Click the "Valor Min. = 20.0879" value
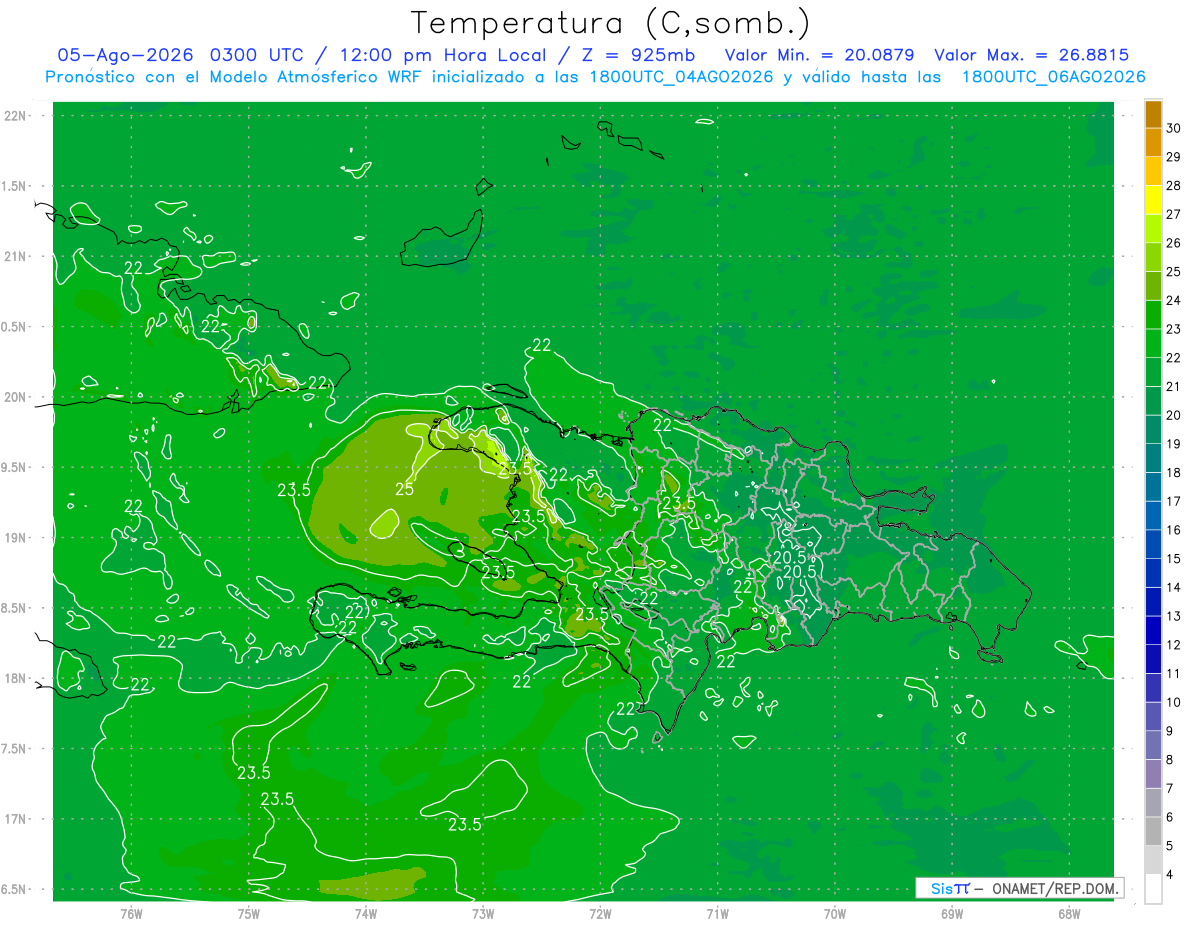Viewport: 1200px width, 927px height. tap(821, 55)
